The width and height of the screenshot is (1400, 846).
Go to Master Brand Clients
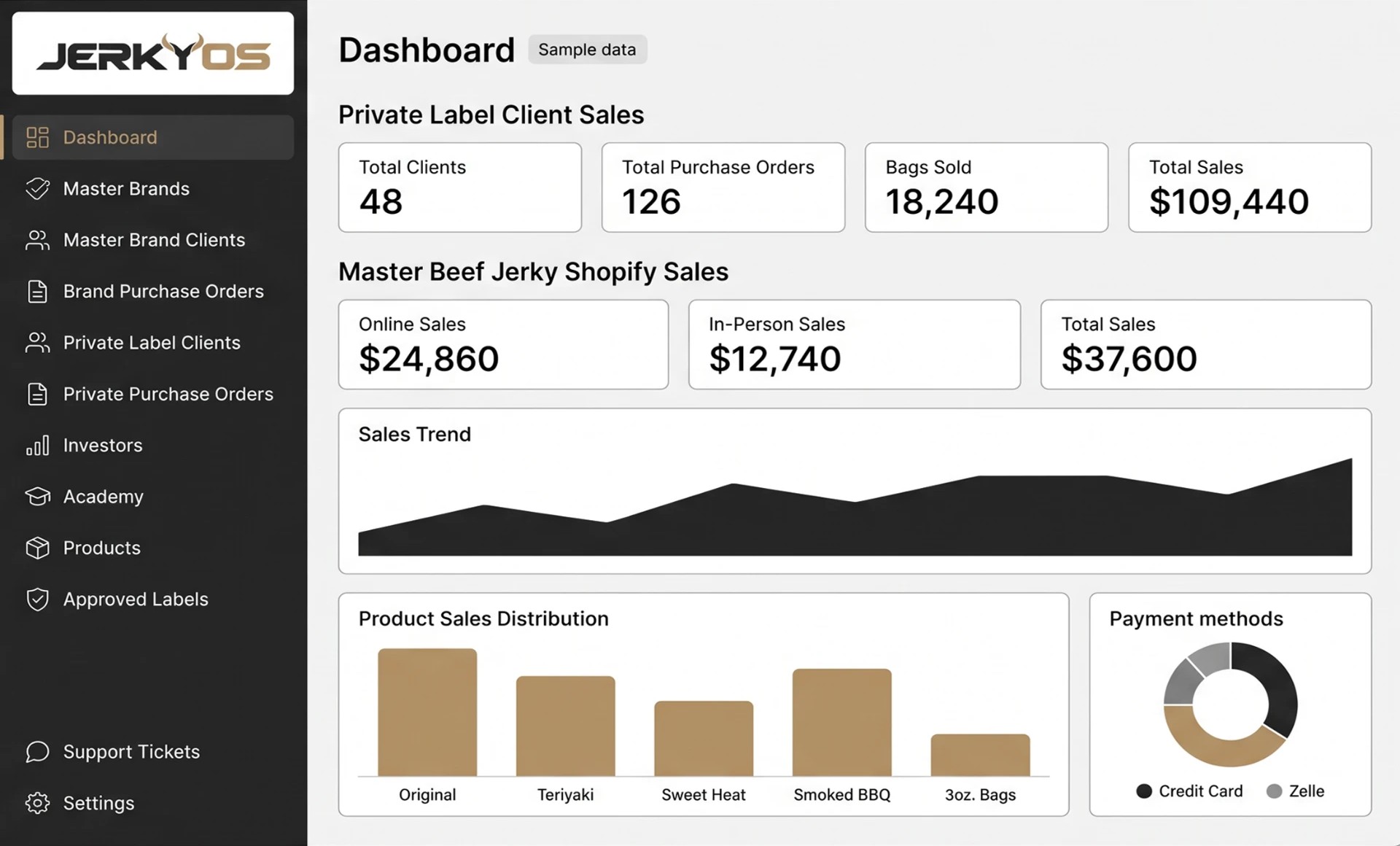[153, 240]
